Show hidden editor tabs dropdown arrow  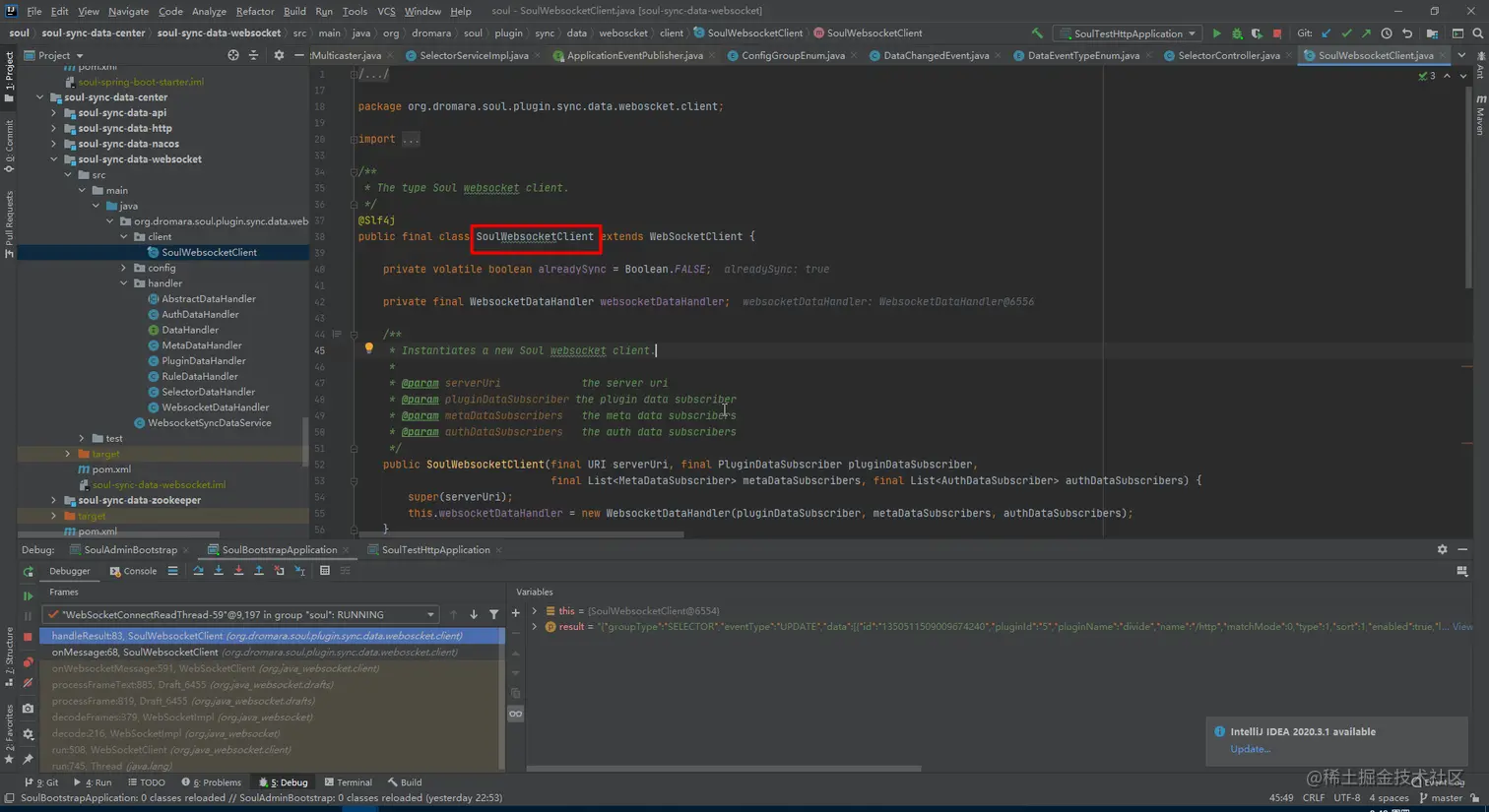point(1461,55)
